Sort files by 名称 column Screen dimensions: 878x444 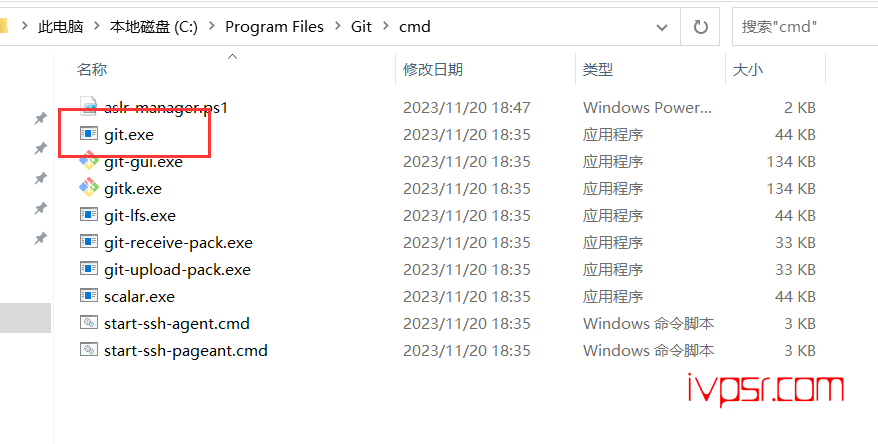click(x=92, y=69)
